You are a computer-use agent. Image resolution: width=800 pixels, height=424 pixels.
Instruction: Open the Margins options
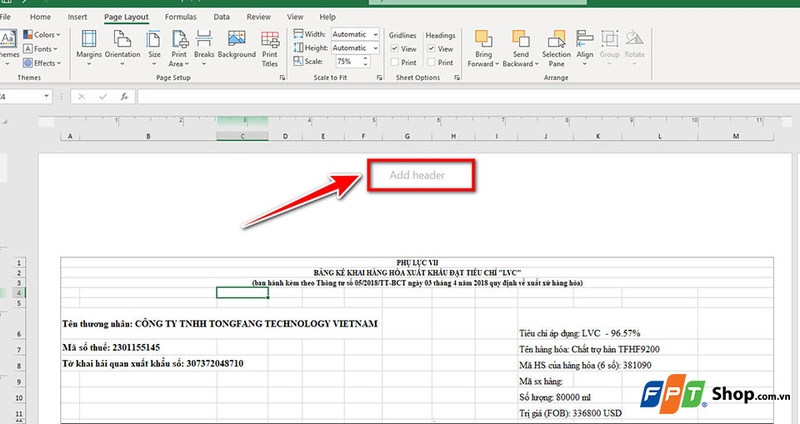(89, 48)
